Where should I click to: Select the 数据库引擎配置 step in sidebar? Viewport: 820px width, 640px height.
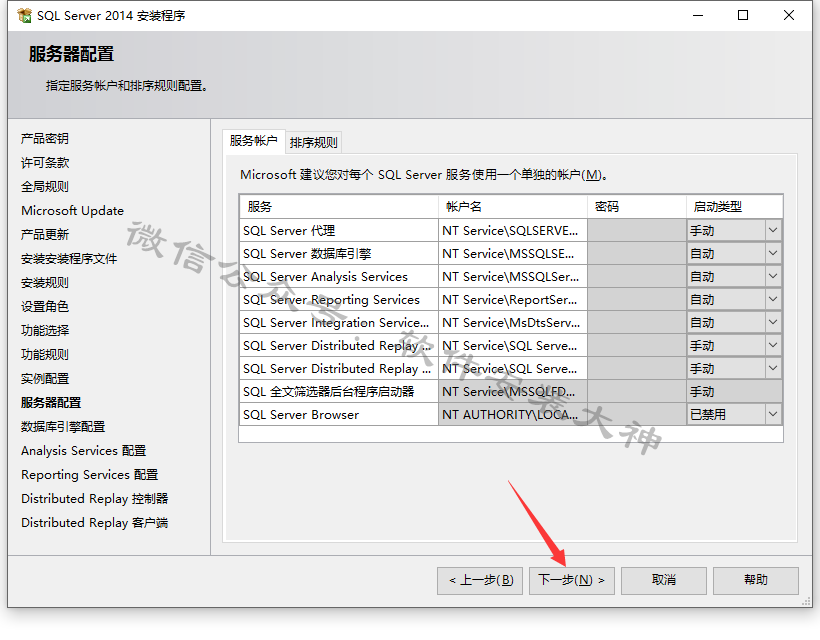pyautogui.click(x=63, y=427)
